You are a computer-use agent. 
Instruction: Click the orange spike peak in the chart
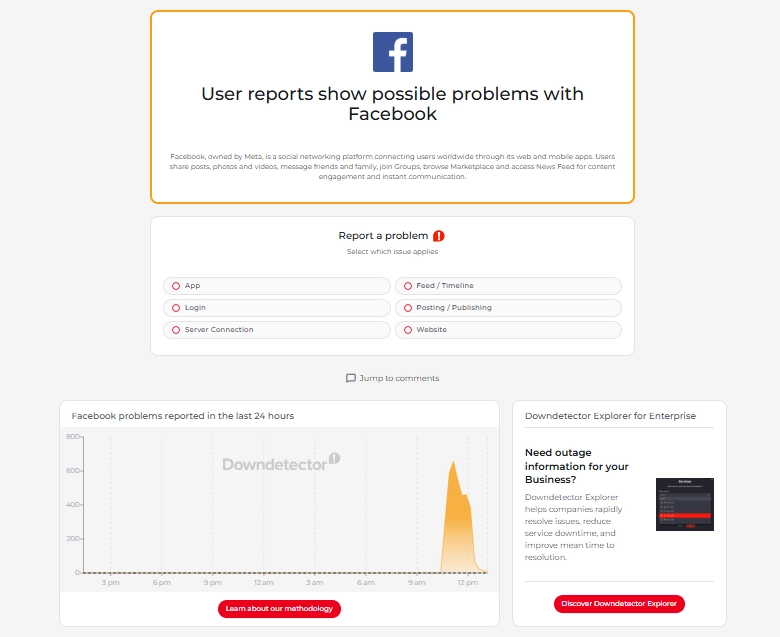(453, 463)
